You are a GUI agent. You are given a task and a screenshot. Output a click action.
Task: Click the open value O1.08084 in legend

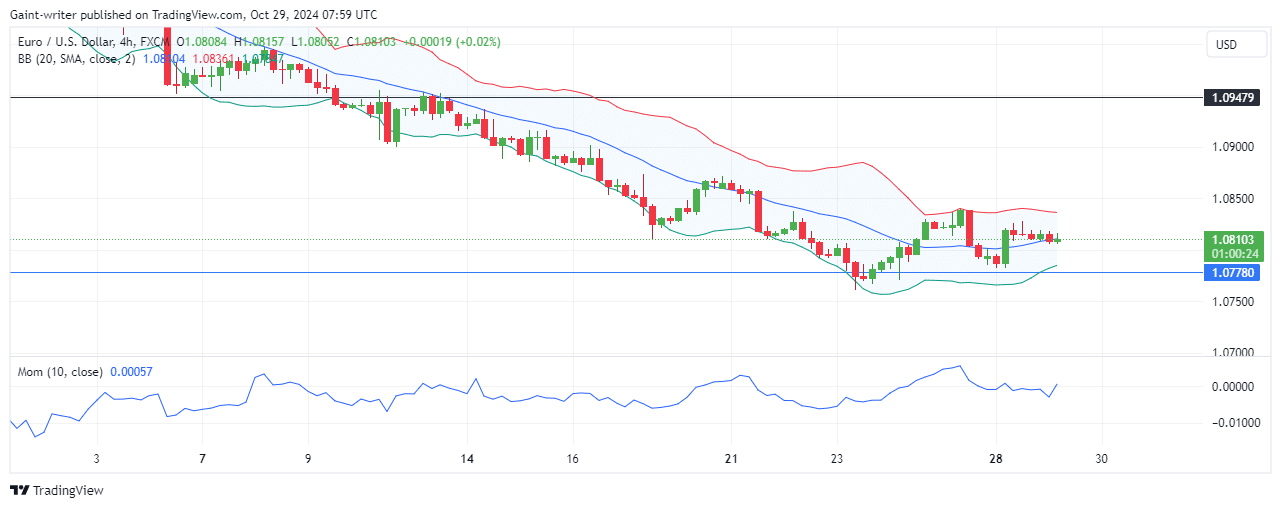tap(203, 42)
